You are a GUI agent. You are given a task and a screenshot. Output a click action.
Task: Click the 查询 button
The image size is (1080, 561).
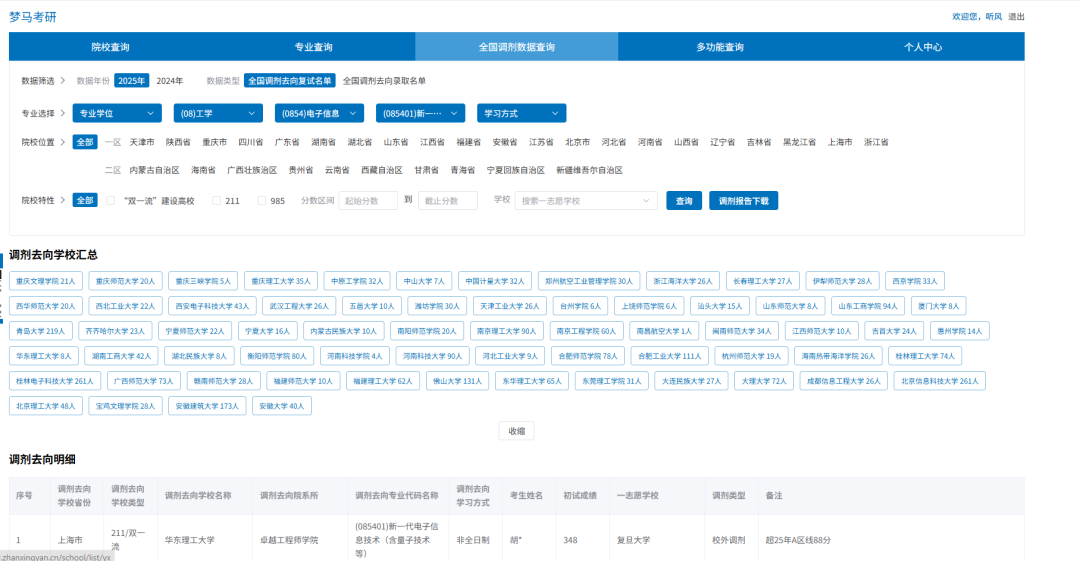pyautogui.click(x=684, y=201)
